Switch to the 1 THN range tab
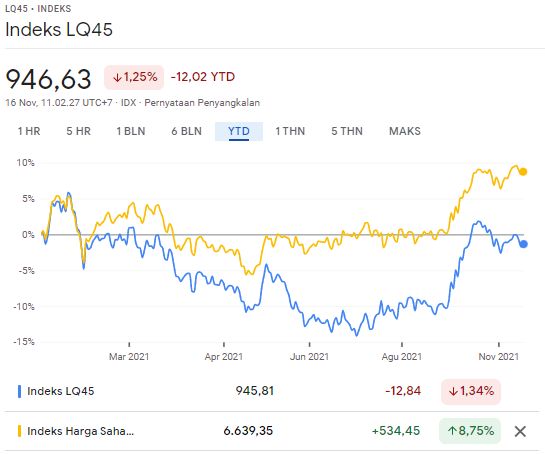The width and height of the screenshot is (545, 454). 290,131
